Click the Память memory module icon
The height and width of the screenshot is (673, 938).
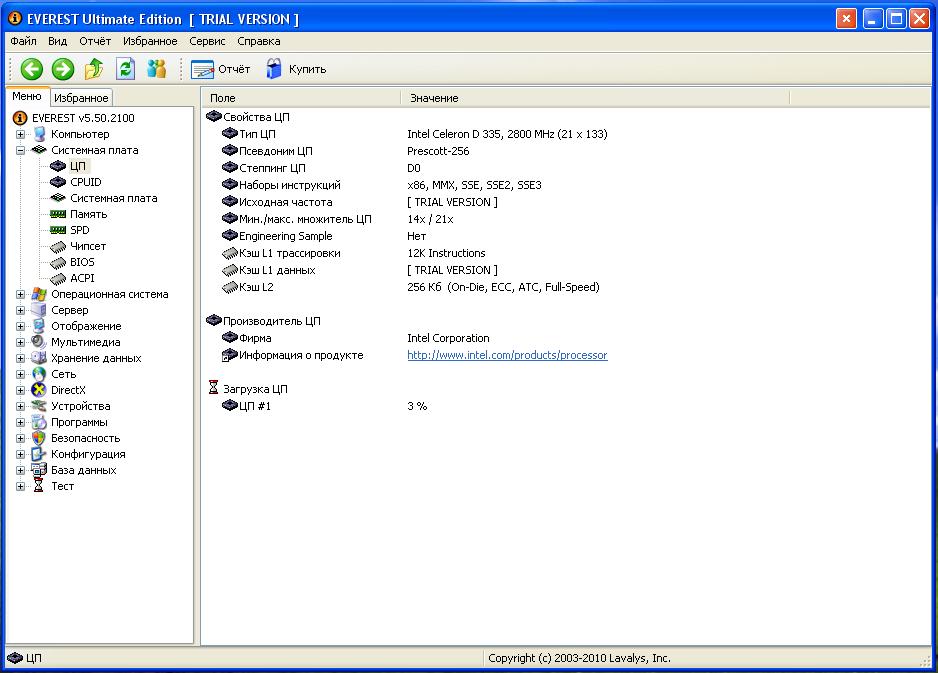pos(58,214)
